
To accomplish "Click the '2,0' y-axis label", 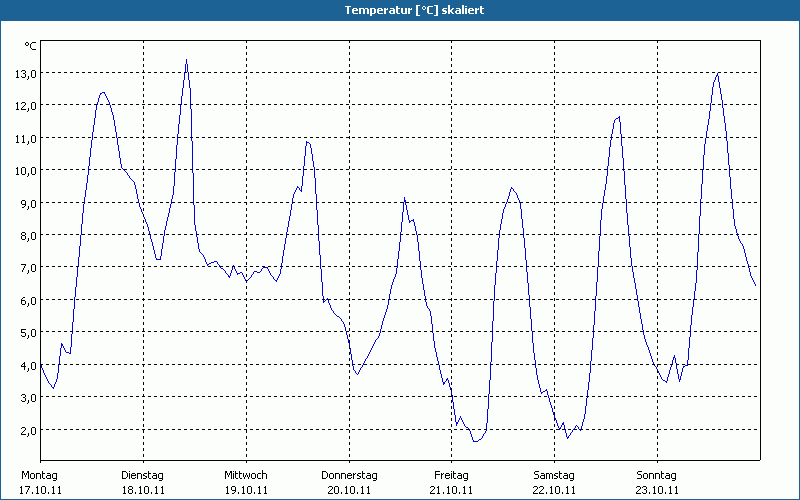I will pyautogui.click(x=28, y=430).
